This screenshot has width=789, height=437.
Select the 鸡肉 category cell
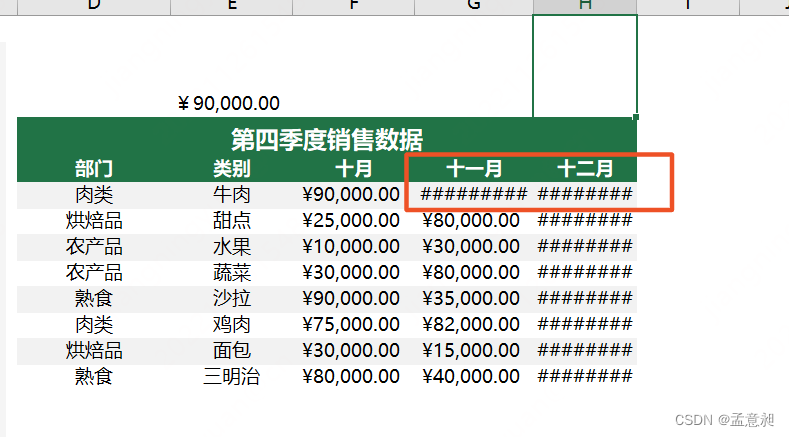point(231,325)
